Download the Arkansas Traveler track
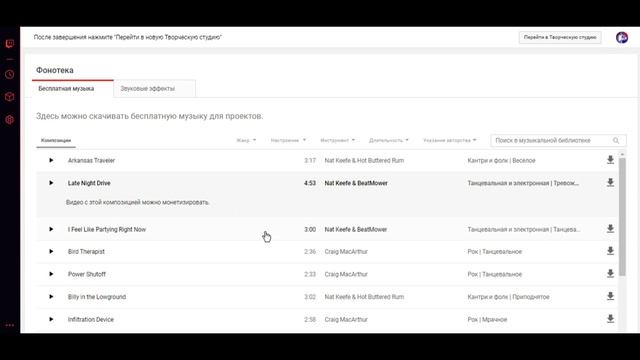The width and height of the screenshot is (640, 360). coord(610,160)
